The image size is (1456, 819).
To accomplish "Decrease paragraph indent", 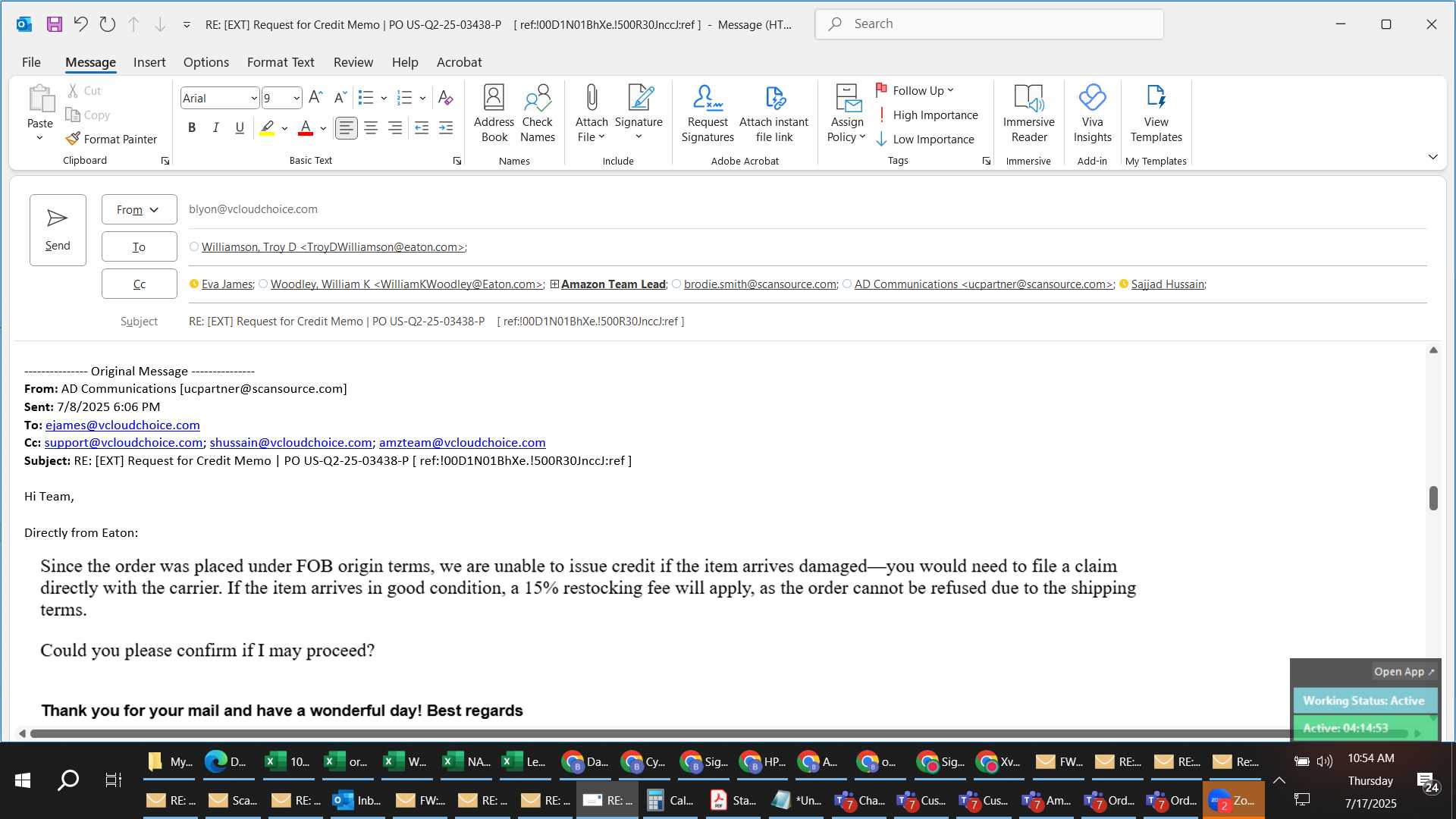I will [x=422, y=128].
